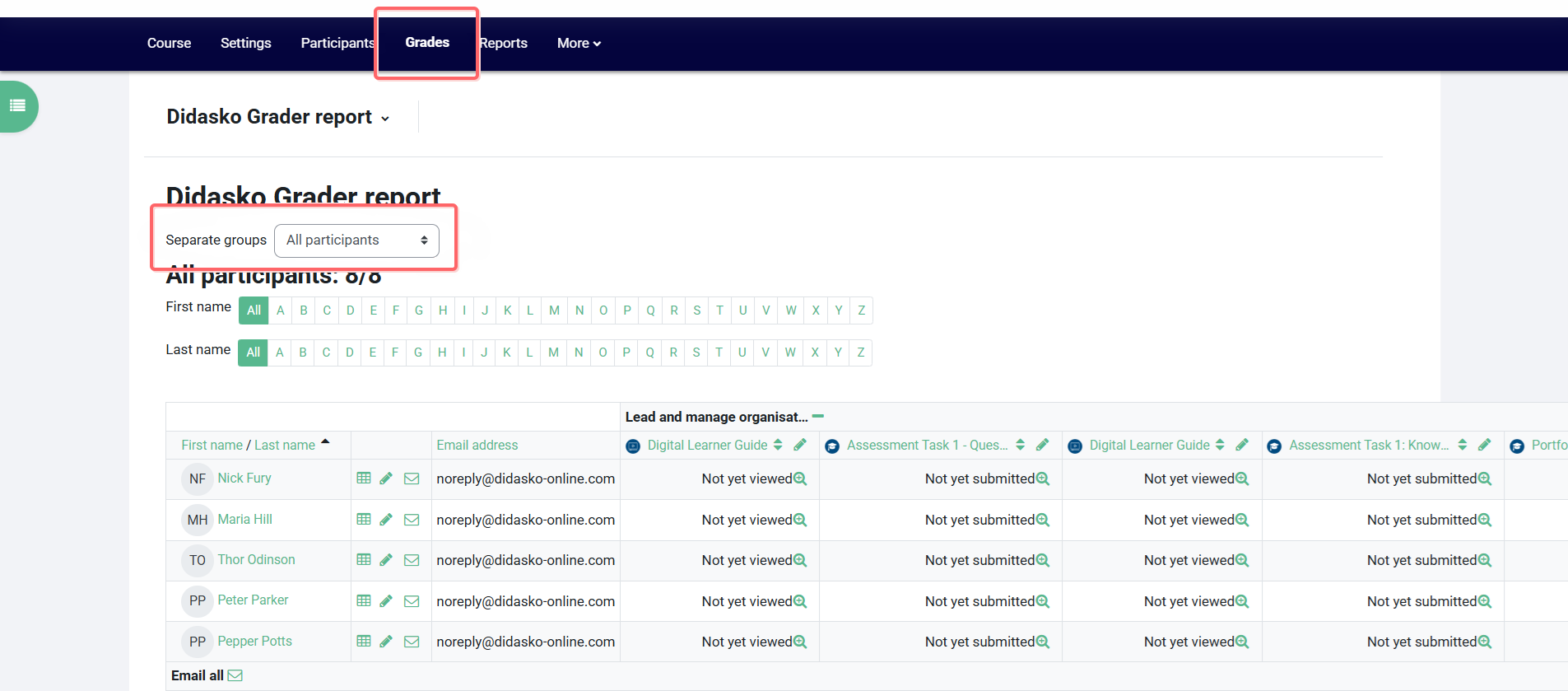Click edit pencil beside Assessment Task 1 - Ques column
The height and width of the screenshot is (691, 1568).
pyautogui.click(x=1042, y=445)
